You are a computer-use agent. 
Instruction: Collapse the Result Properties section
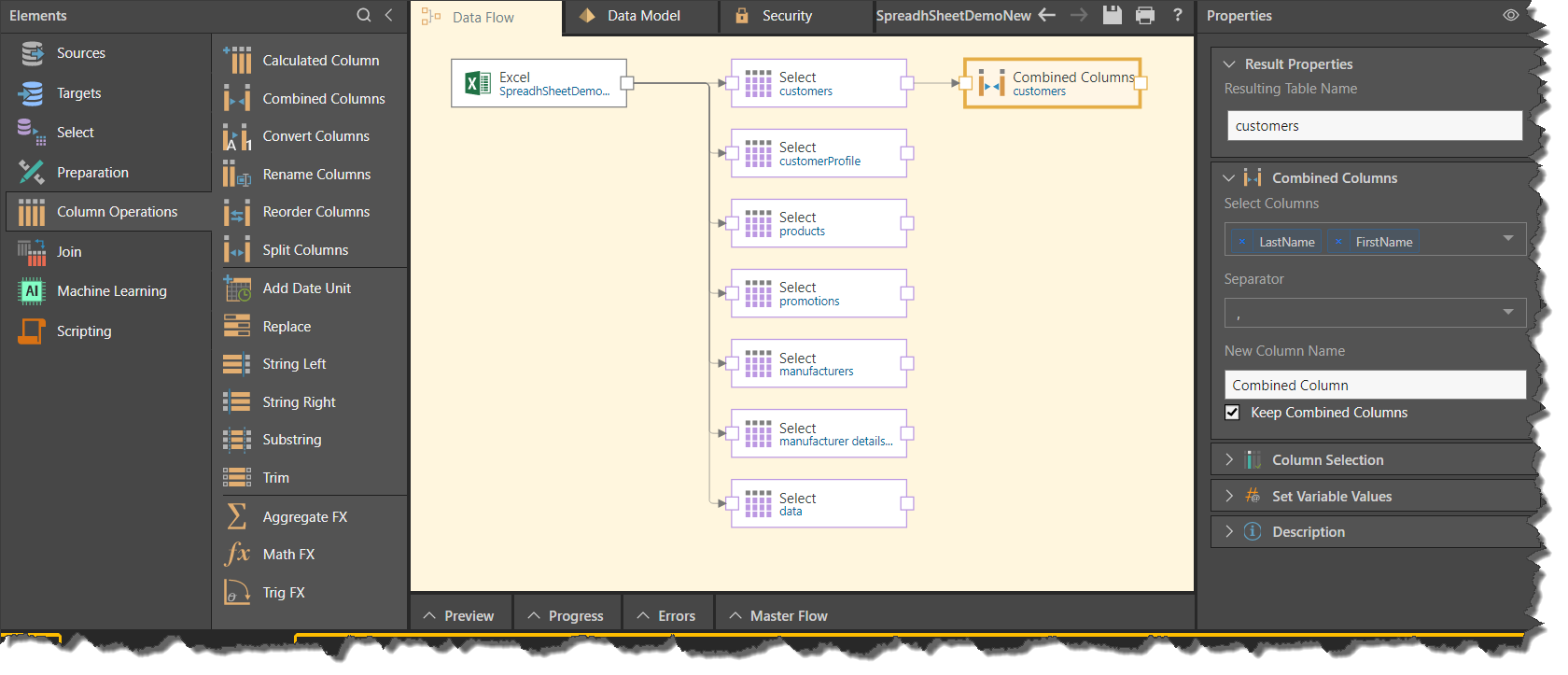click(x=1229, y=64)
